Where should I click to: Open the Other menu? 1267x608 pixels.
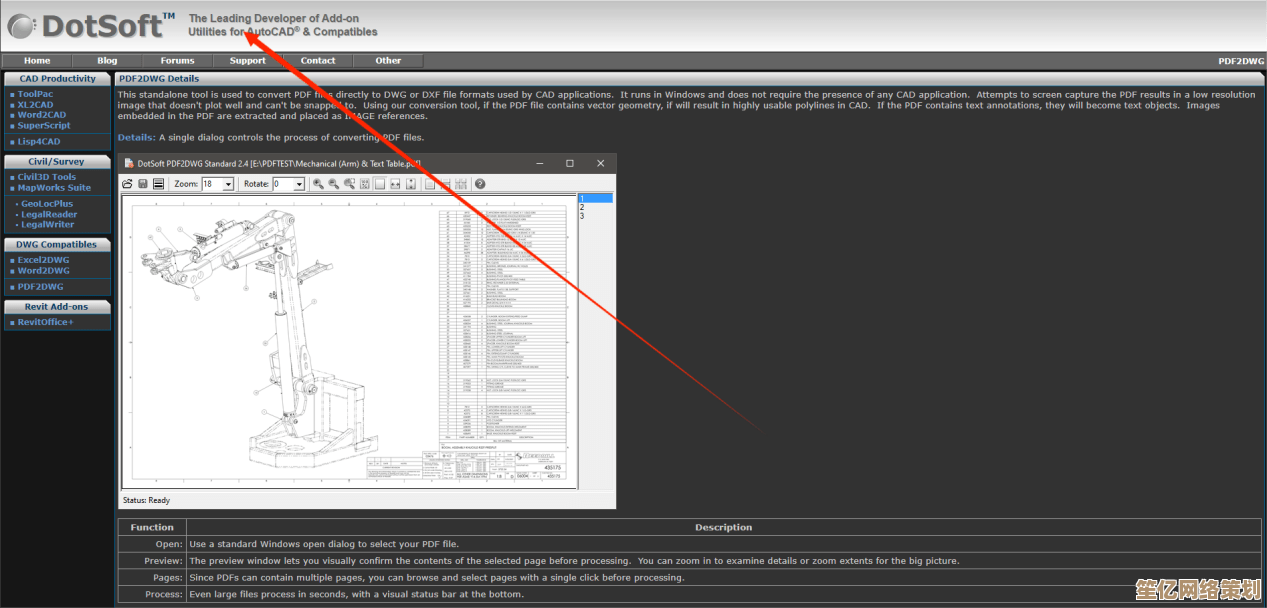(x=388, y=61)
